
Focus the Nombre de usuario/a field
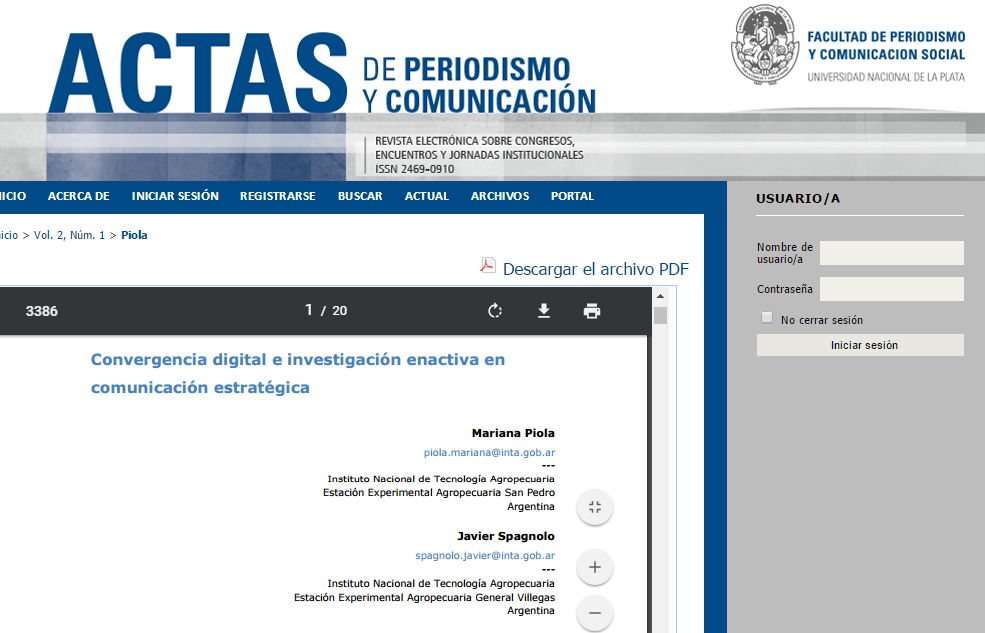click(891, 253)
